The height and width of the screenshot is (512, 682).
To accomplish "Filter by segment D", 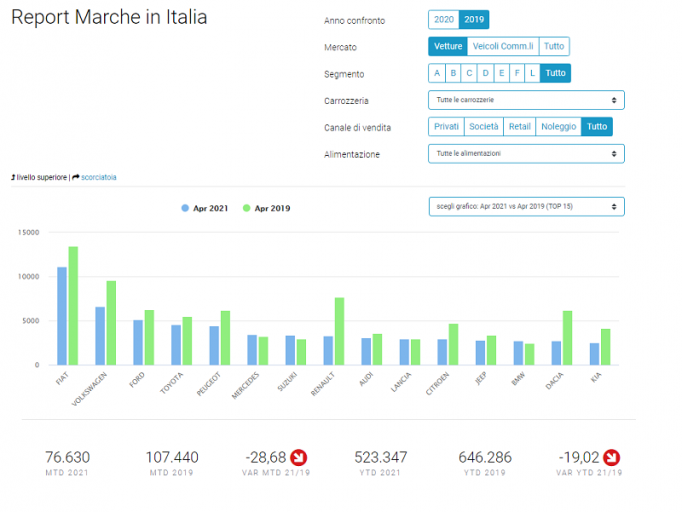I will pos(485,73).
